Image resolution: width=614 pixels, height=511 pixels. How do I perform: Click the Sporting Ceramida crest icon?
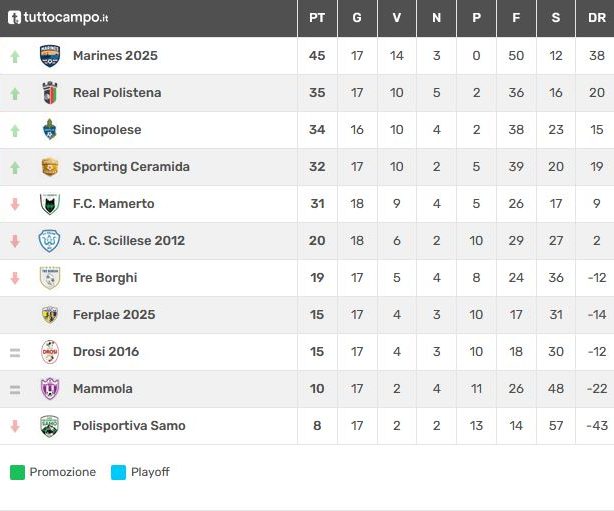[x=49, y=167]
